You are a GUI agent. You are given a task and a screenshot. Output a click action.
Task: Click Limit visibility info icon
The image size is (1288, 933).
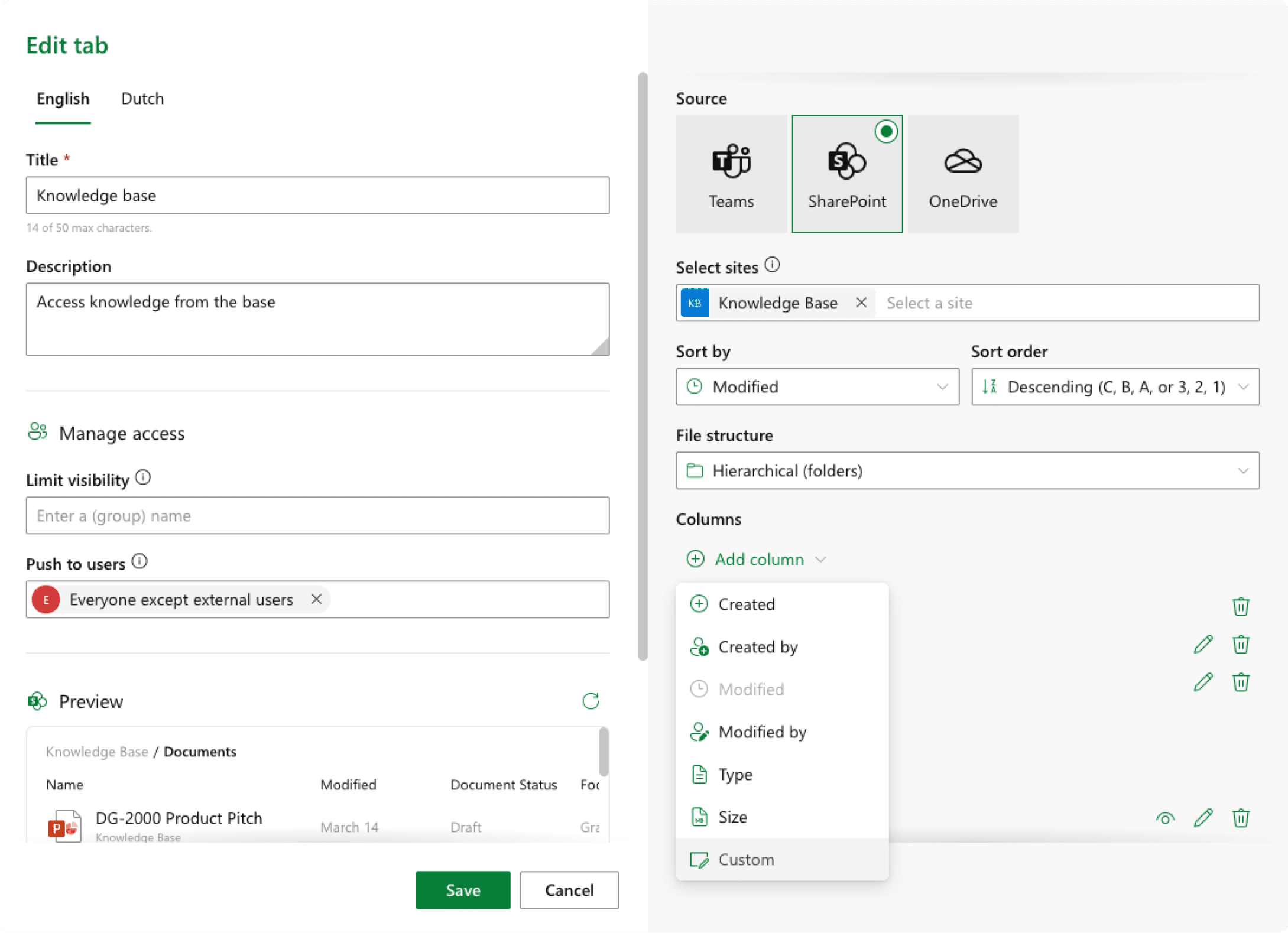[x=143, y=477]
